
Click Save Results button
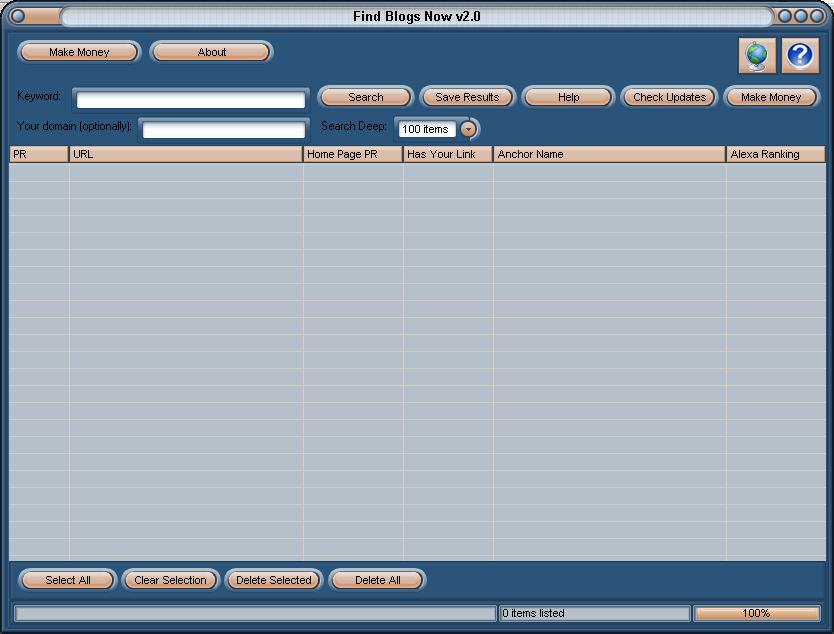point(467,97)
